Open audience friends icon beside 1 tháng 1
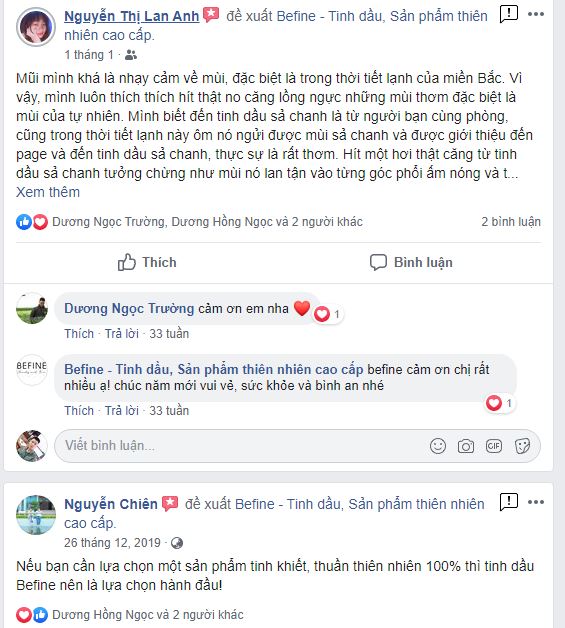565x628 pixels. pyautogui.click(x=131, y=55)
